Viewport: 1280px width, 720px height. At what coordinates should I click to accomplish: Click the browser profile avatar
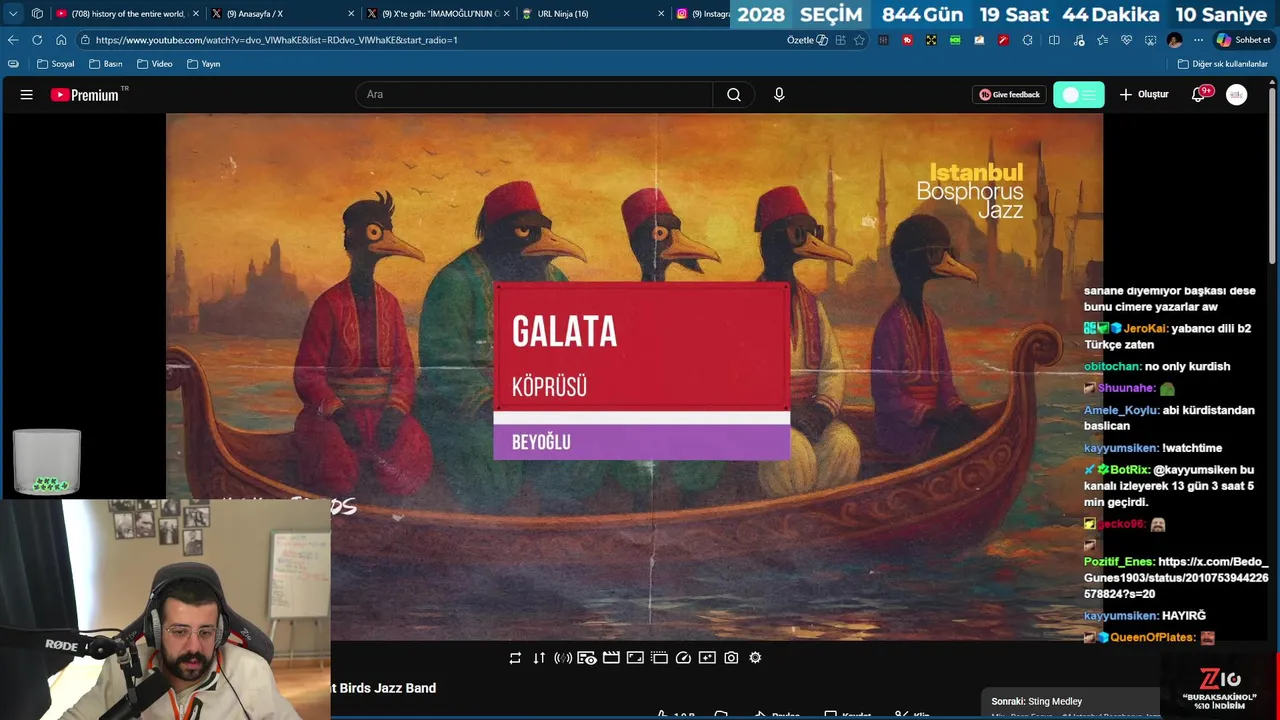pyautogui.click(x=1174, y=40)
